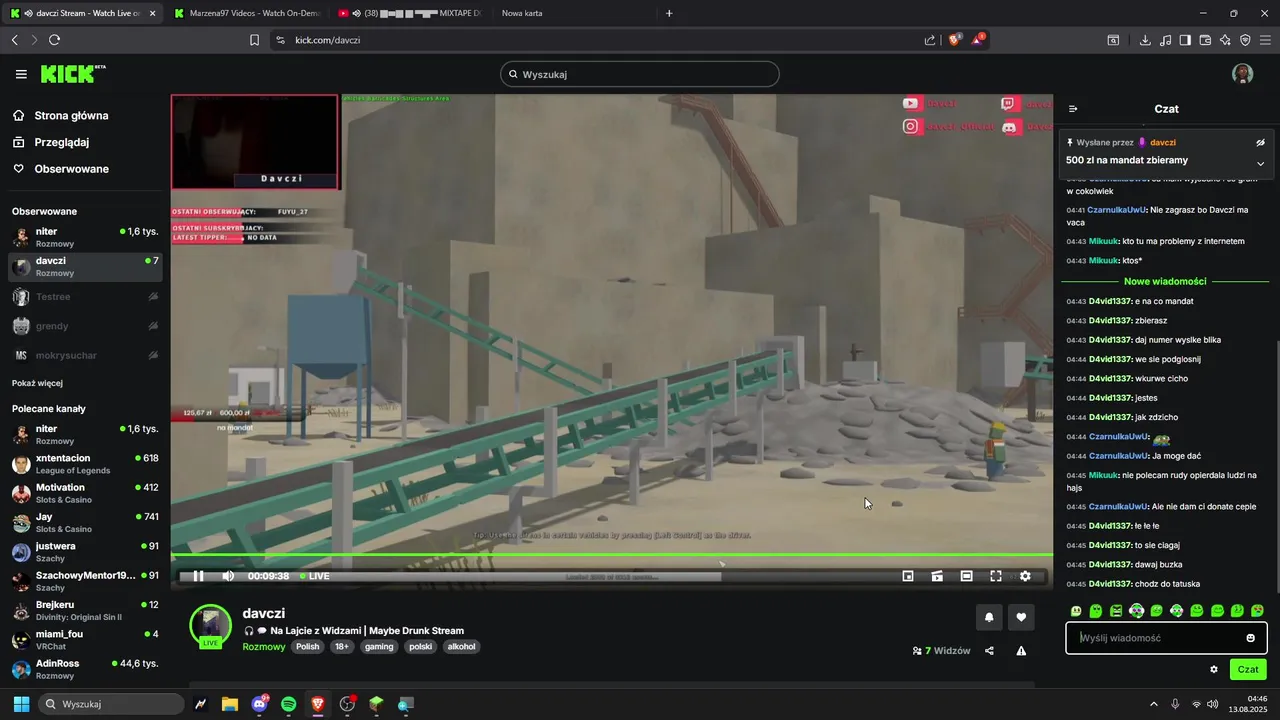Open recommended channel AdinRoss
Image resolution: width=1280 pixels, height=720 pixels.
[x=85, y=669]
